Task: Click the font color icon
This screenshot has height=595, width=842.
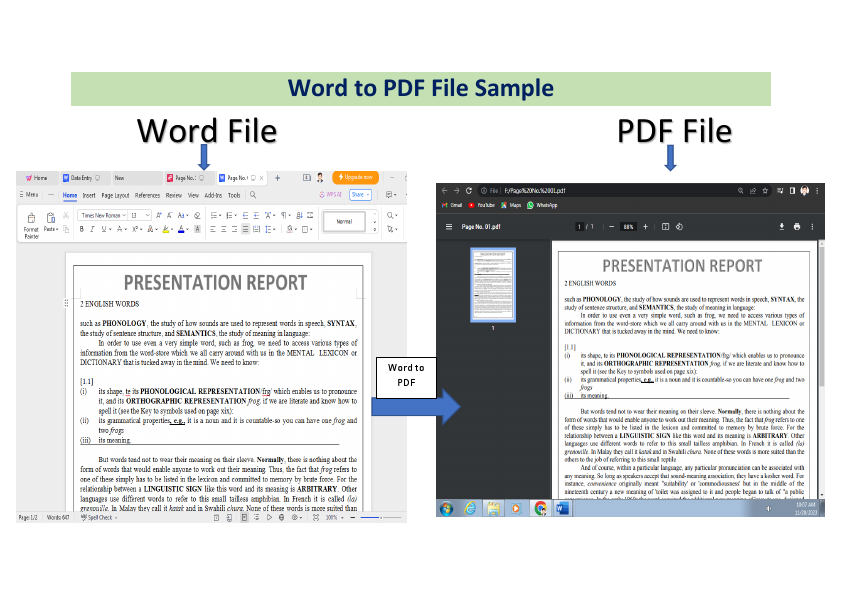Action: [x=180, y=229]
